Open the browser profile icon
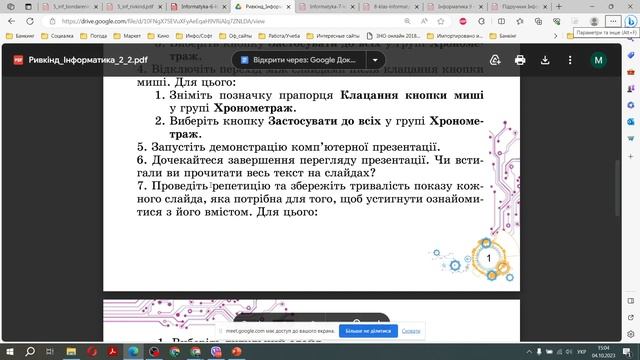This screenshot has width=640, height=360. 594,21
